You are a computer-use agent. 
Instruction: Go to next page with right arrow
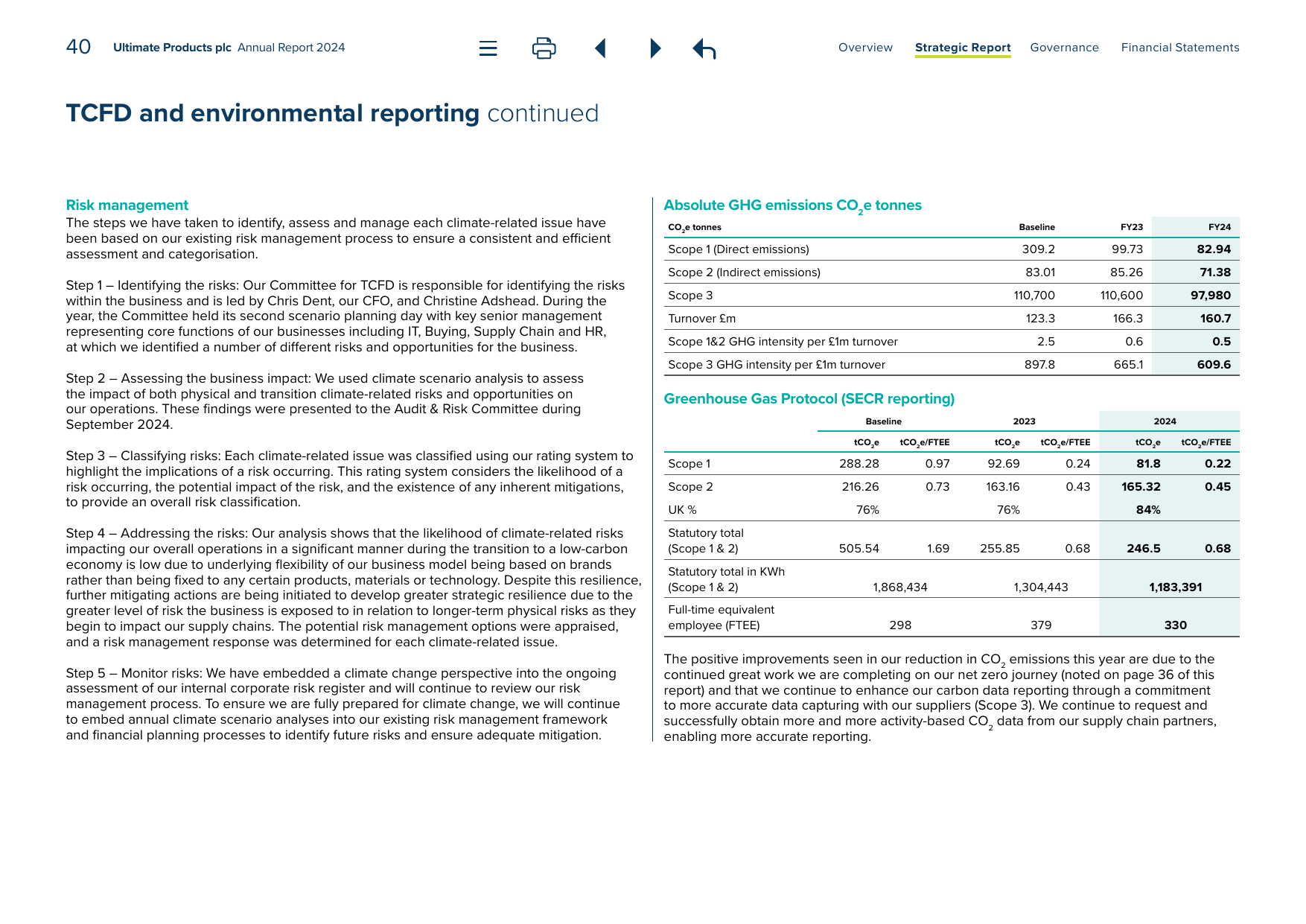(655, 48)
